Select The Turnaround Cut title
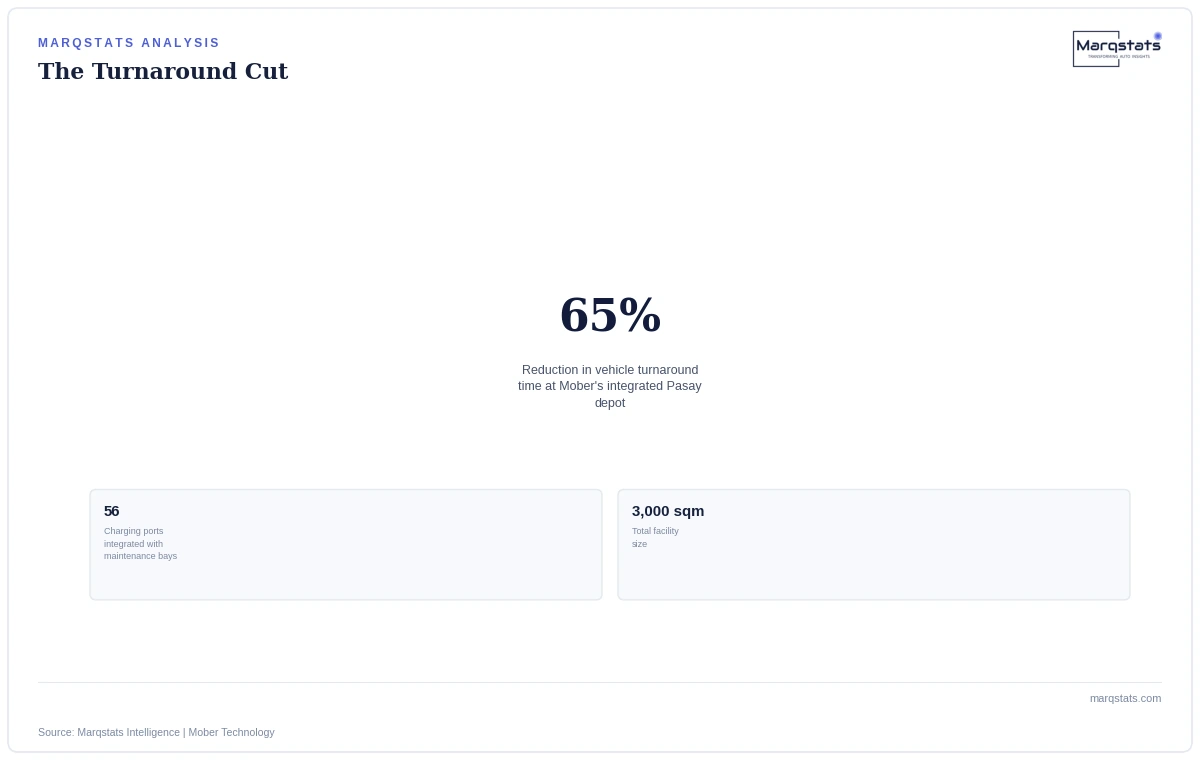The height and width of the screenshot is (760, 1200). tap(163, 71)
